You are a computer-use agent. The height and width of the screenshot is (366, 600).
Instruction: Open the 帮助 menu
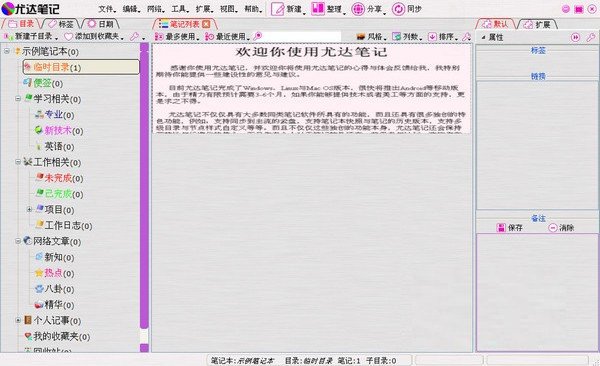(252, 9)
